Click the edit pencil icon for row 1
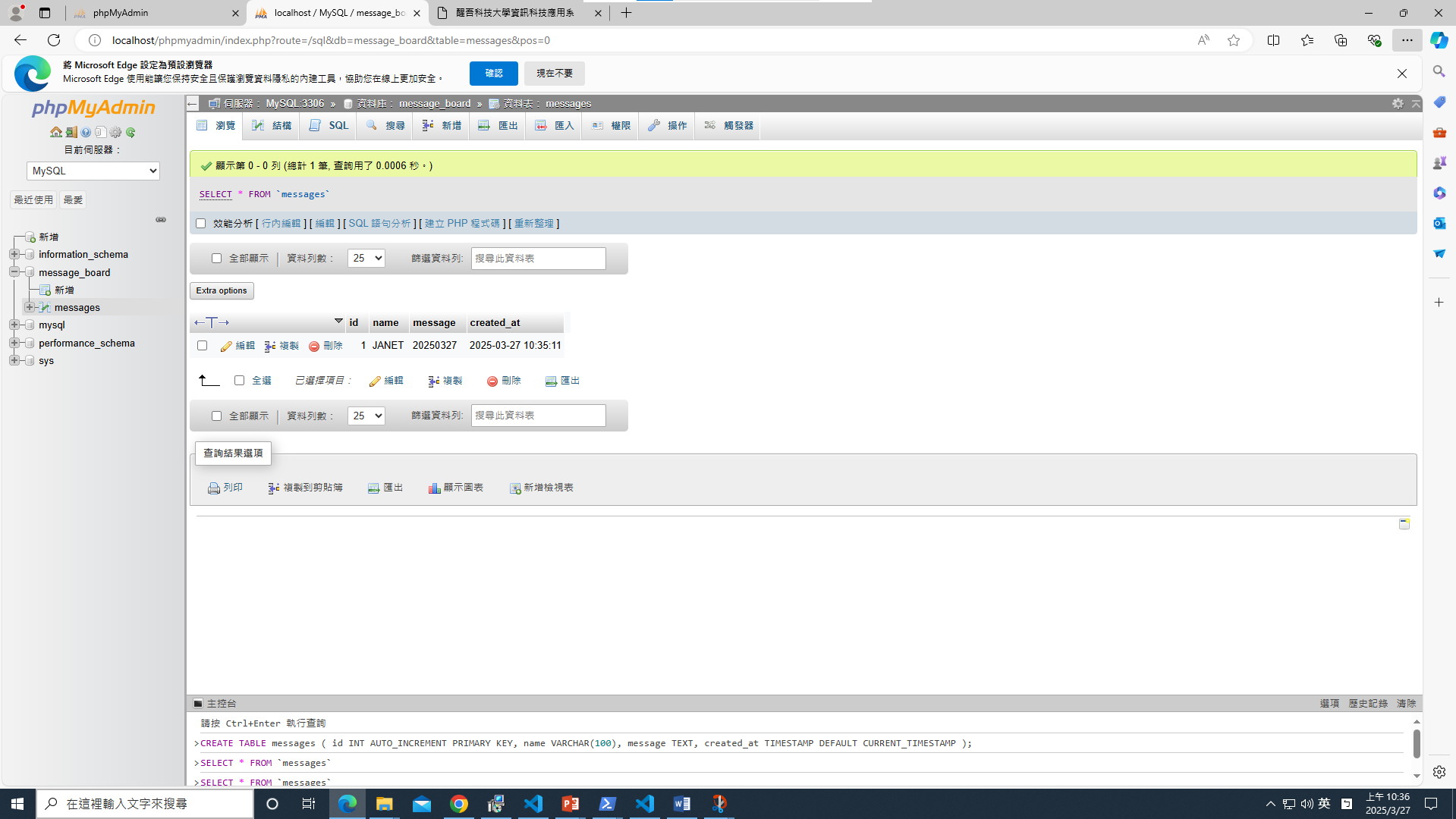This screenshot has height=819, width=1456. coord(226,346)
